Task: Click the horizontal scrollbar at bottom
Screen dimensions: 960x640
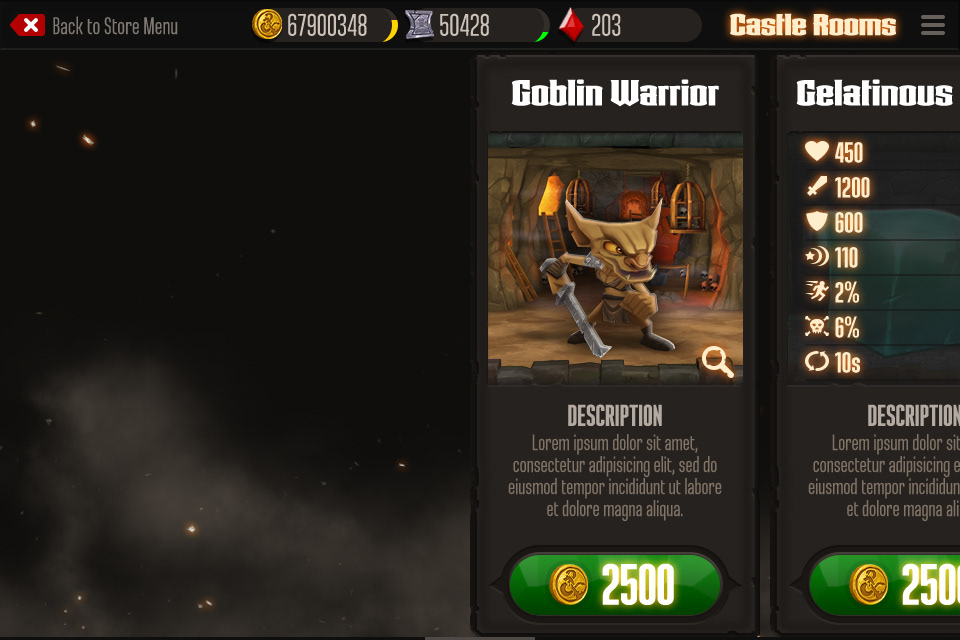Action: [x=480, y=638]
